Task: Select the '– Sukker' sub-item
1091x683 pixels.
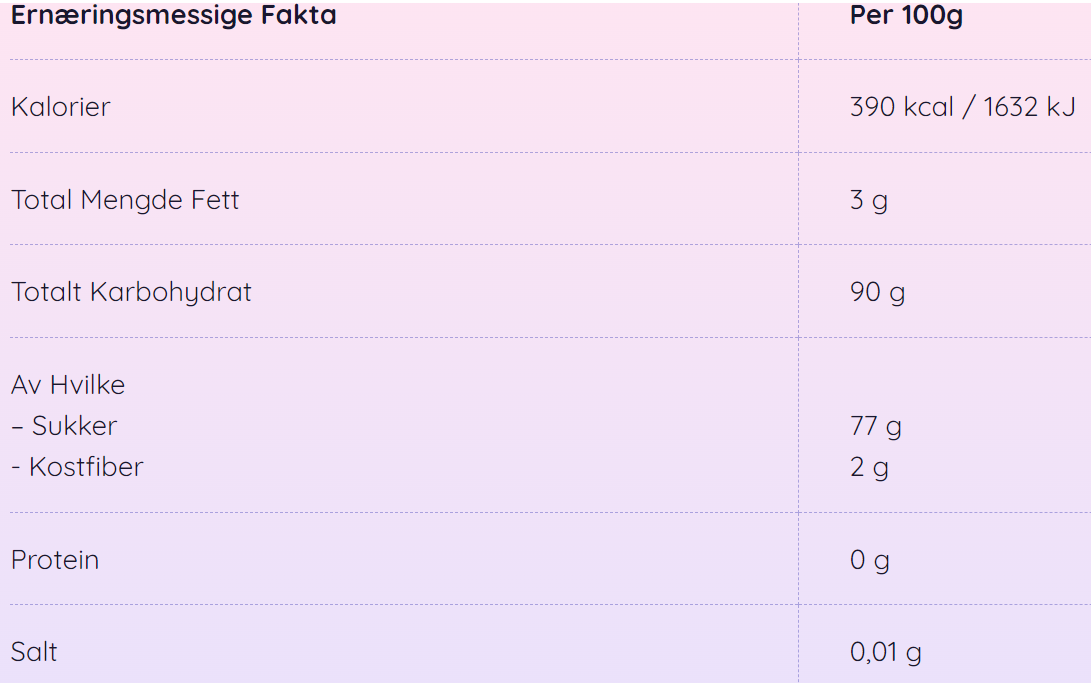Action: coord(65,426)
